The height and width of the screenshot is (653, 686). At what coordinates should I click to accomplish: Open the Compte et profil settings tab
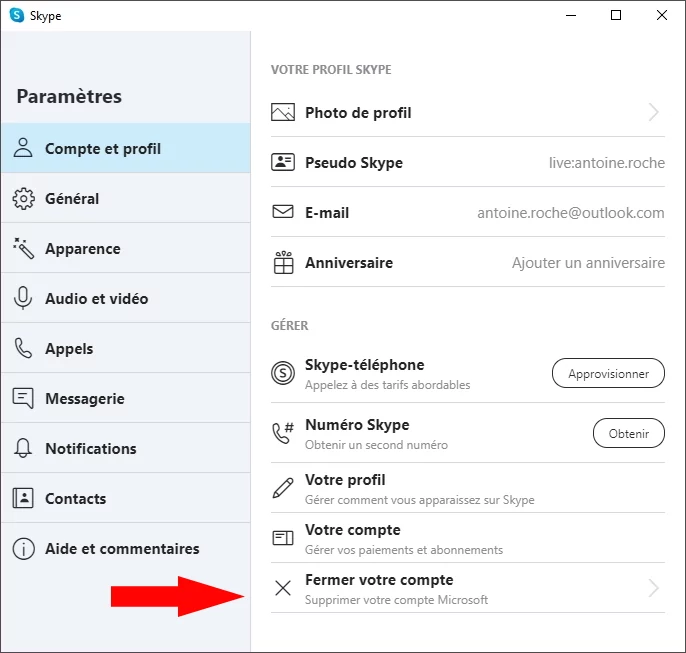(x=126, y=148)
